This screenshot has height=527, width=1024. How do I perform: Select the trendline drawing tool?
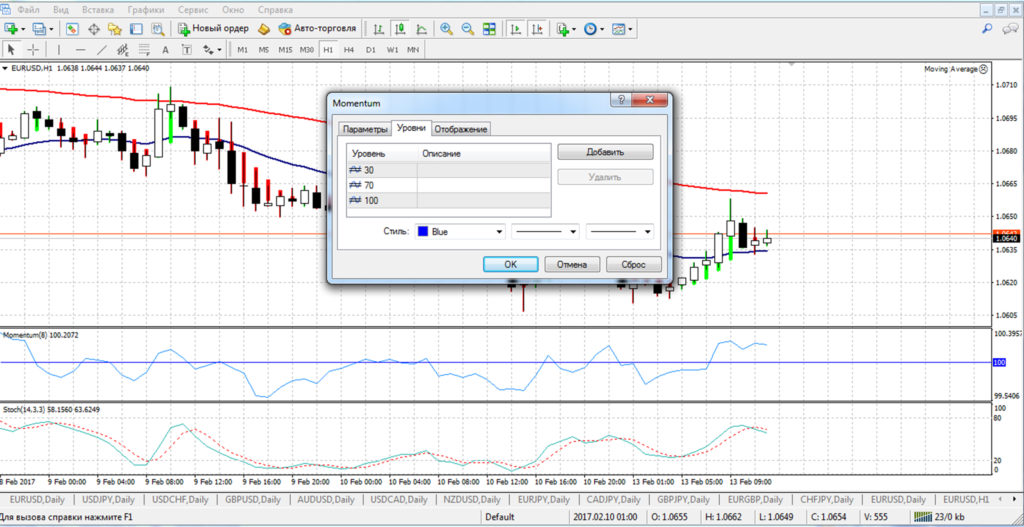[101, 49]
